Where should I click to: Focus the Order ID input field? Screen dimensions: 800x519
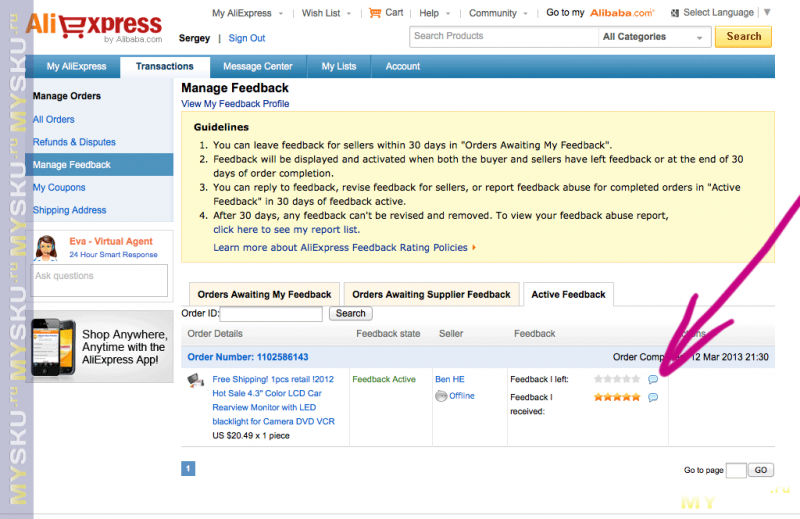[x=271, y=314]
